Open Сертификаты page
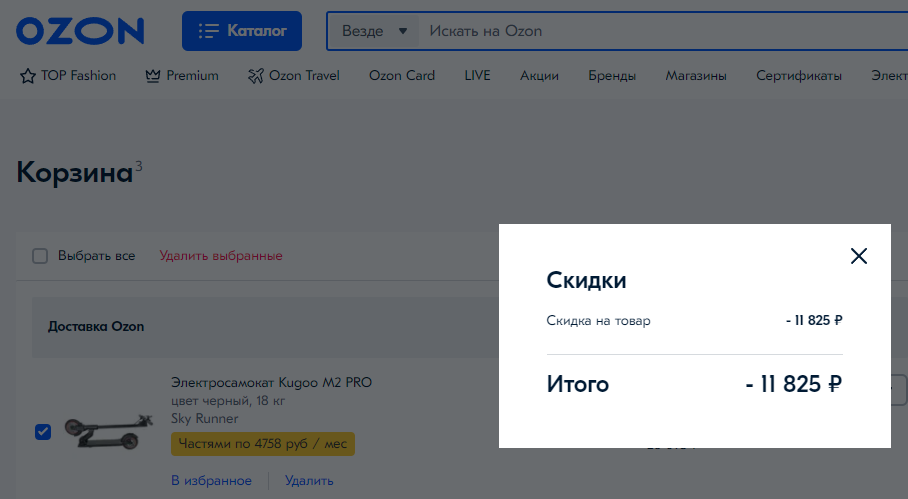The width and height of the screenshot is (908, 499). [x=799, y=76]
